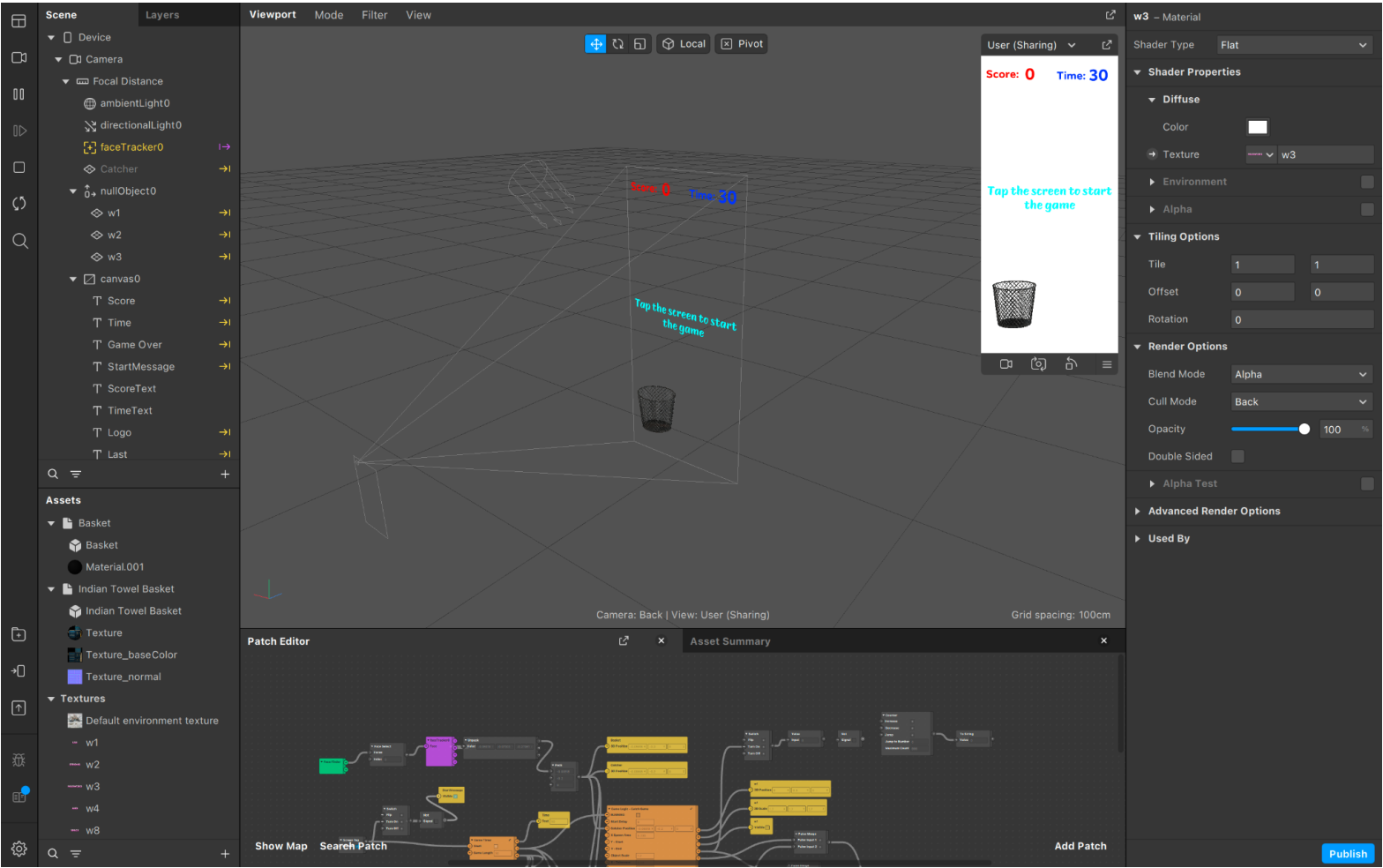Switch simulator camera using video icon

pyautogui.click(x=1006, y=364)
